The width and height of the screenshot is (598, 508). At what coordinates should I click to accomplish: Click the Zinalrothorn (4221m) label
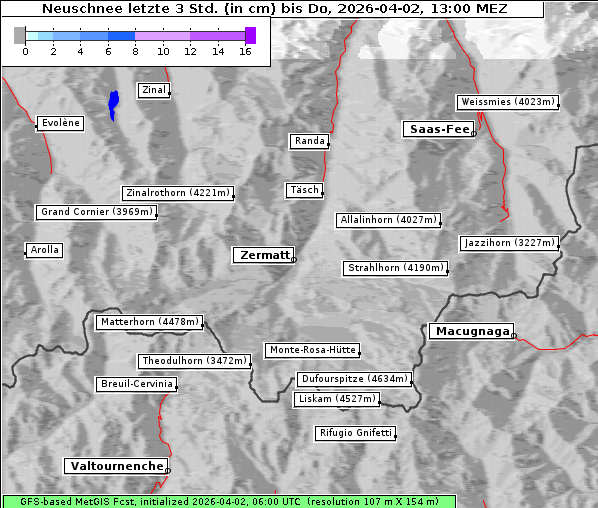178,193
